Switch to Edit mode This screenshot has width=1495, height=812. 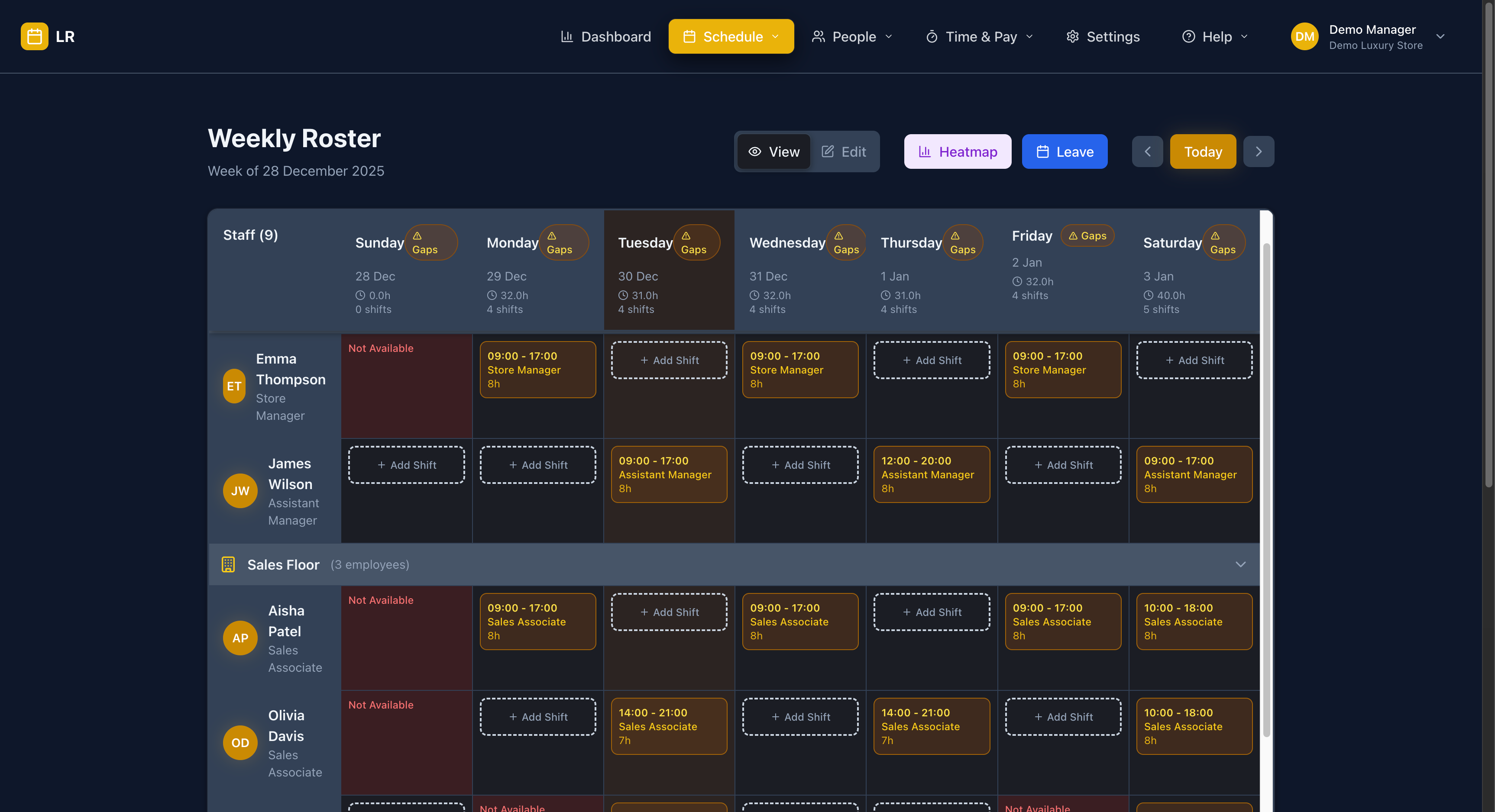click(x=844, y=151)
